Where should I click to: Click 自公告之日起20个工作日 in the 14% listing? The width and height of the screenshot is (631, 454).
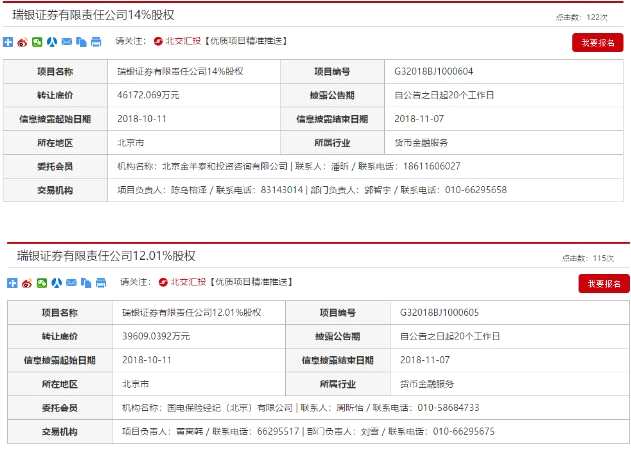[444, 95]
